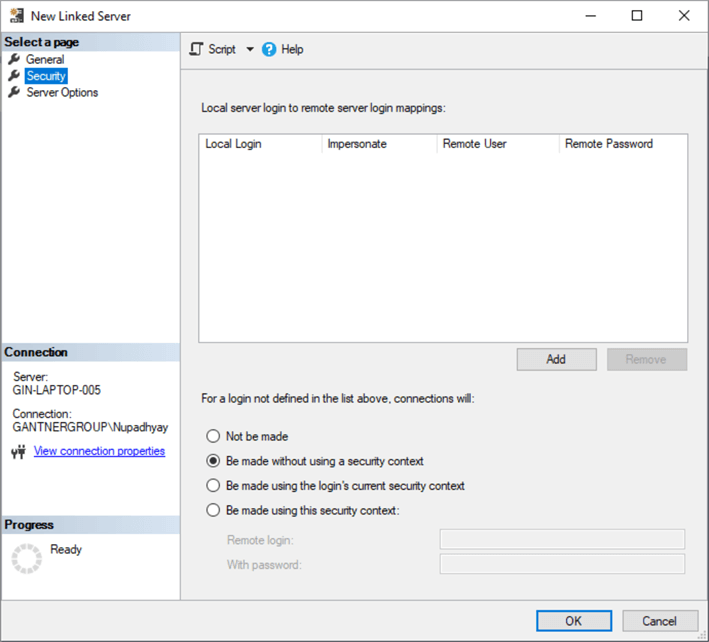
Task: Click the wrench icon beside General
Action: [x=14, y=60]
